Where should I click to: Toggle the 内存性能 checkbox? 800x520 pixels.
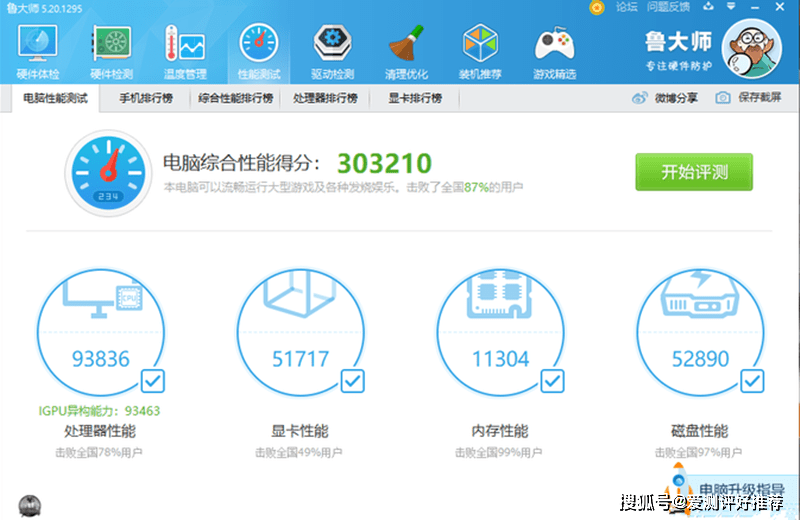552,381
